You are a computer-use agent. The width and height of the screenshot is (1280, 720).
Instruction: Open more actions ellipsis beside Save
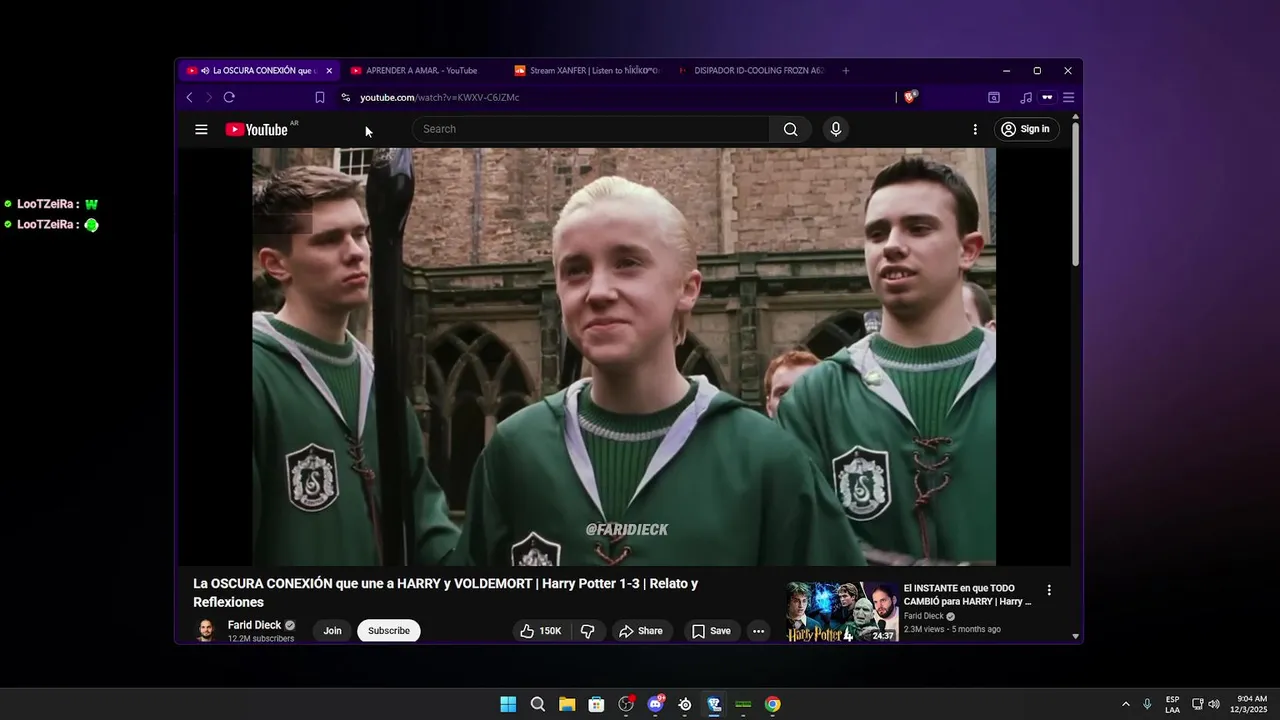click(759, 631)
